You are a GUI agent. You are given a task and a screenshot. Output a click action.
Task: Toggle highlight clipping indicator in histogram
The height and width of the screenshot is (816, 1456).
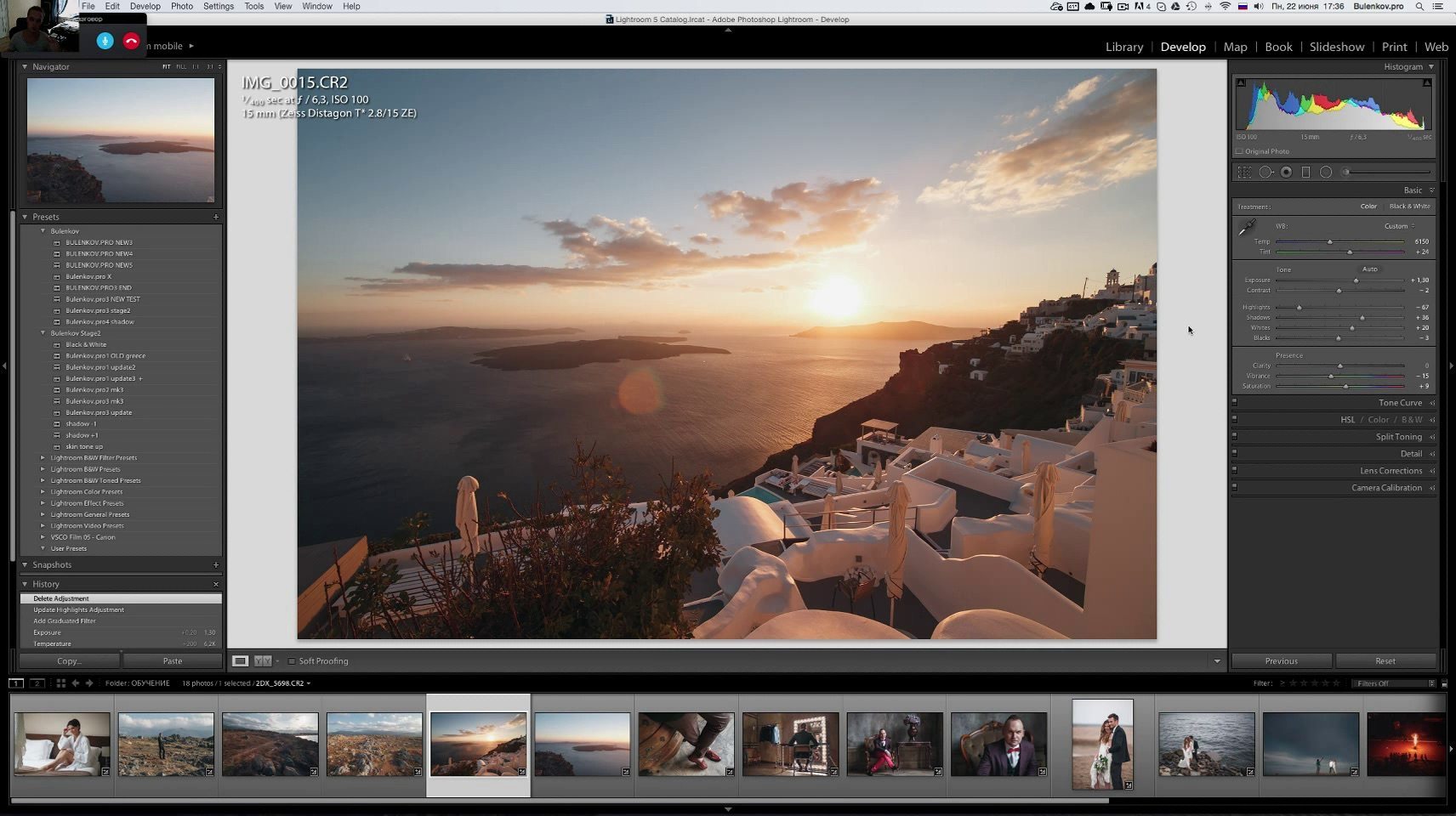(x=1426, y=82)
